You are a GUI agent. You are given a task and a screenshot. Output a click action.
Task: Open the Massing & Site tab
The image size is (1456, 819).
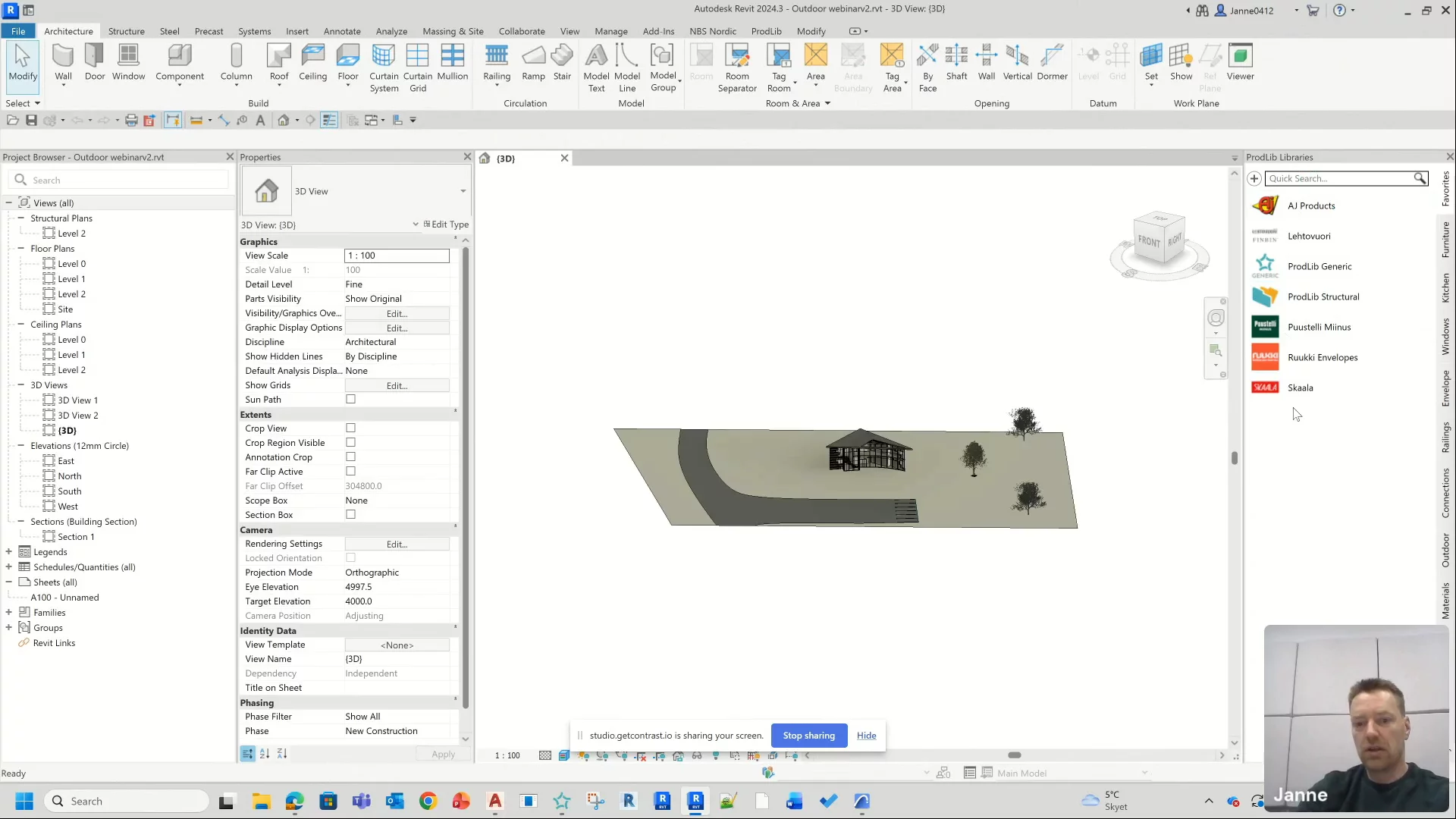tap(453, 31)
